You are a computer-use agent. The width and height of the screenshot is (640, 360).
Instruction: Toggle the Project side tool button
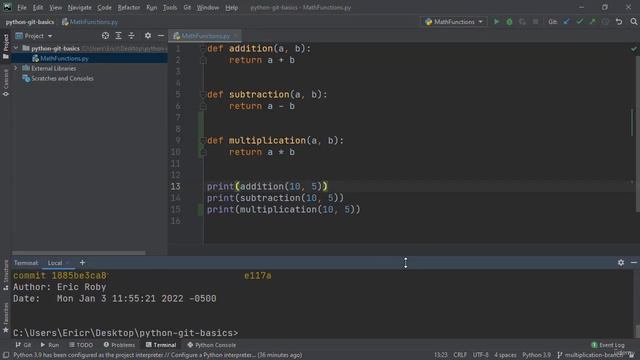(x=6, y=46)
